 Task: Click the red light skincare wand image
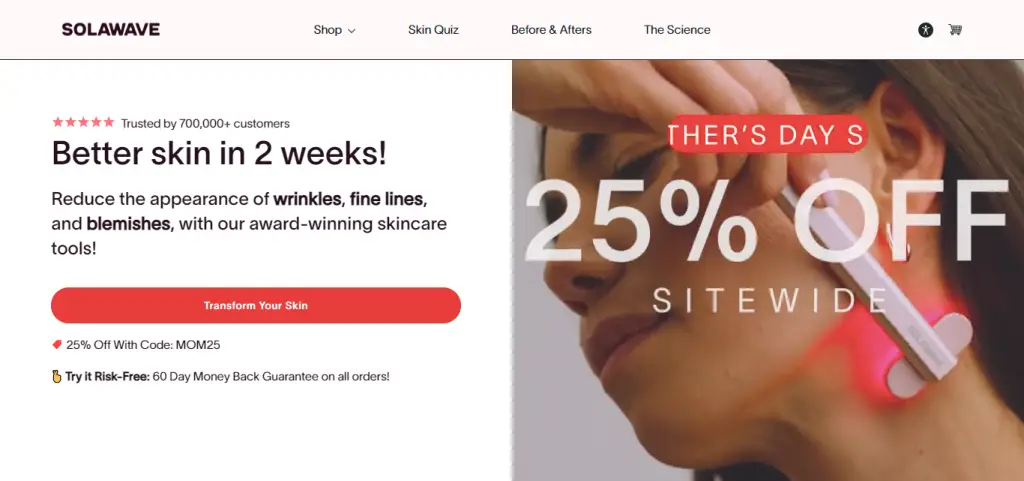click(880, 300)
